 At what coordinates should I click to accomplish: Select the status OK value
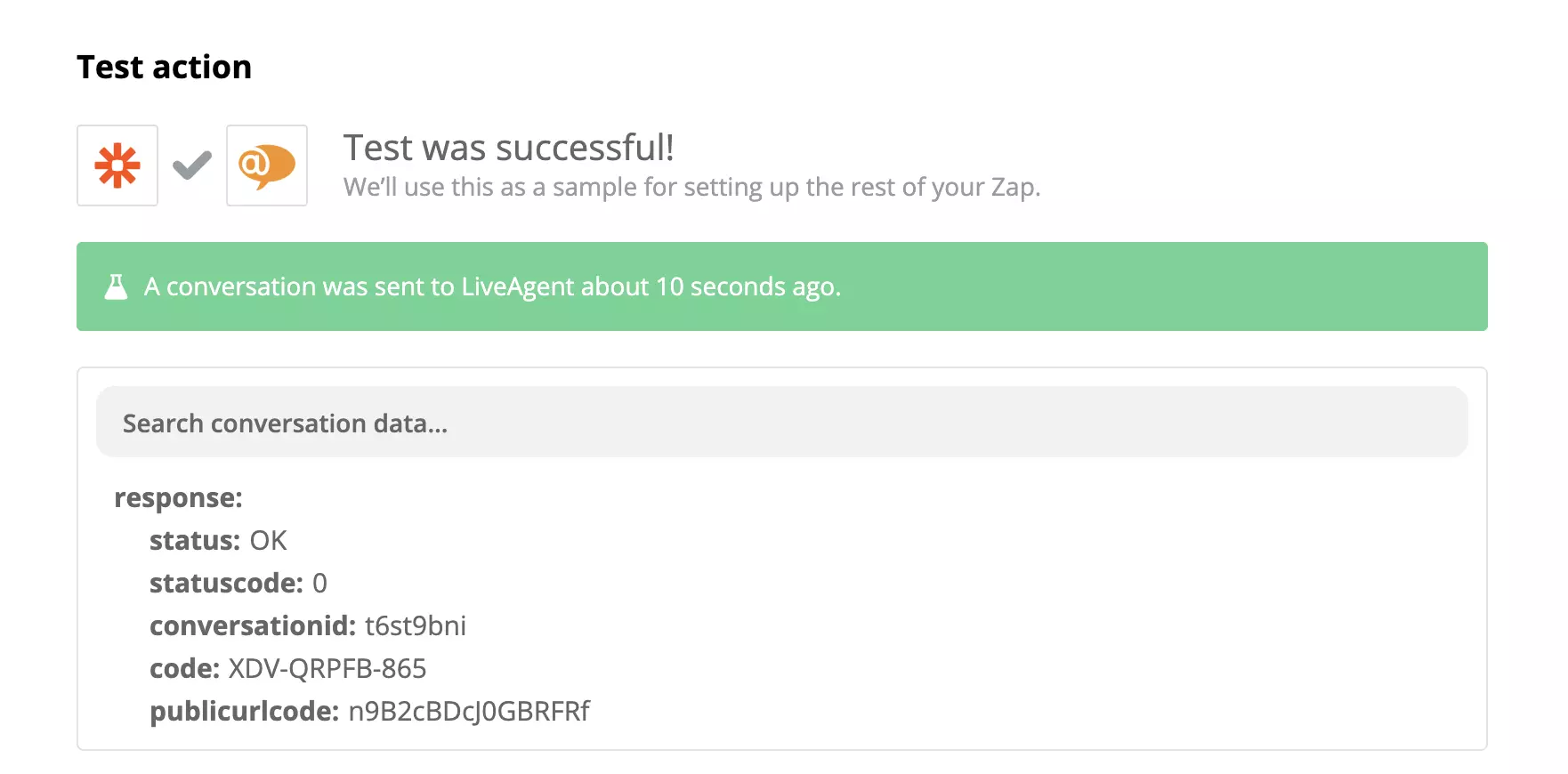click(x=271, y=540)
